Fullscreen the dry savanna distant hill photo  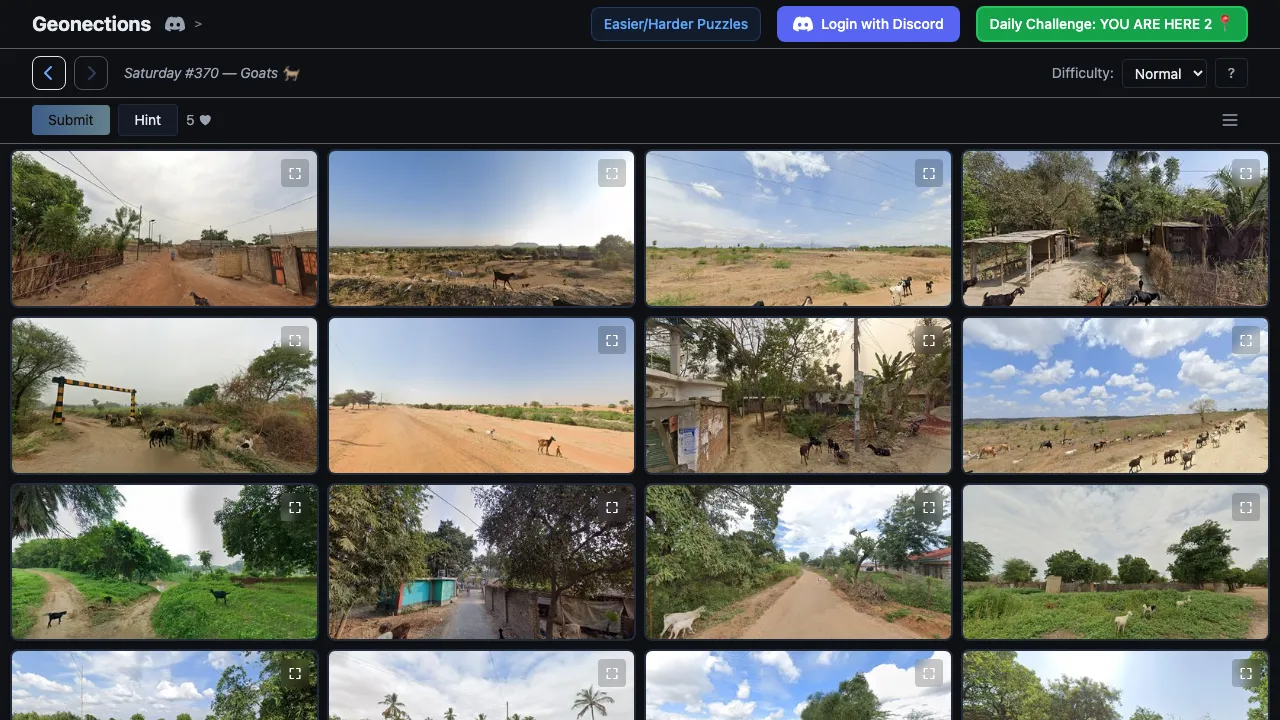coord(612,173)
